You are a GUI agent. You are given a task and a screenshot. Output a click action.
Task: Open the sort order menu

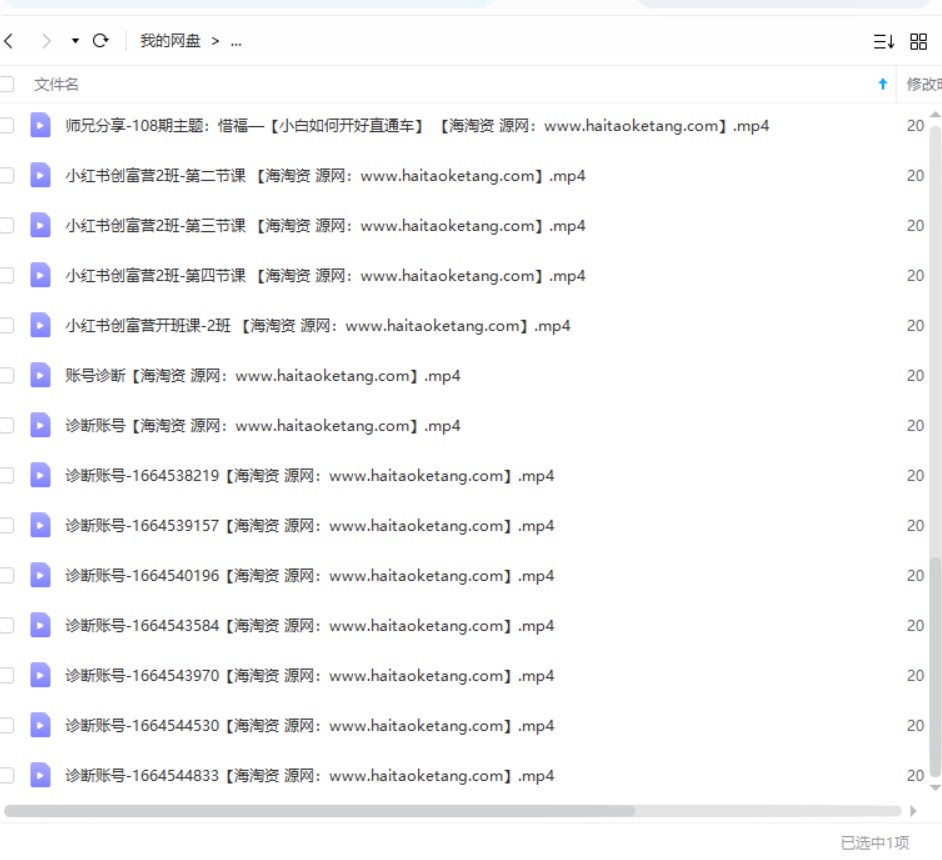(x=884, y=41)
